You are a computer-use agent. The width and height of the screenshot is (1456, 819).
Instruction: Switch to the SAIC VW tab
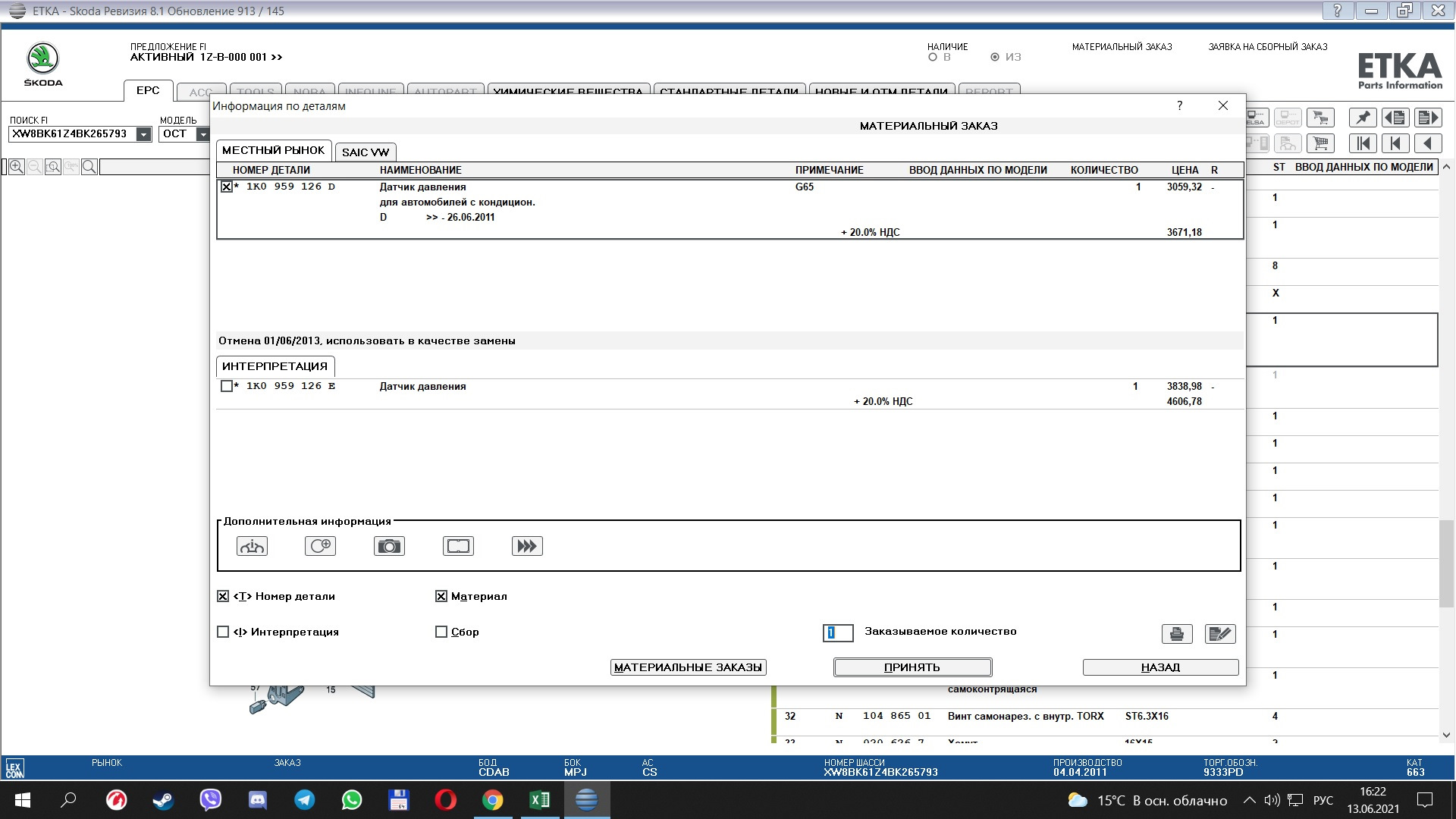click(365, 152)
